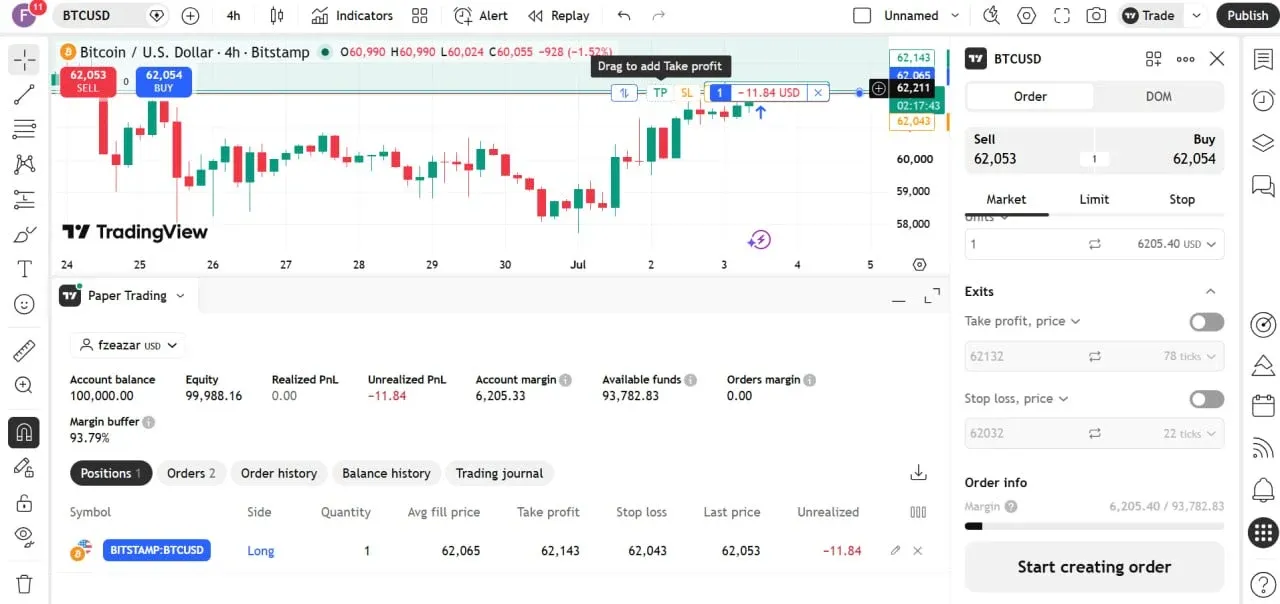Open the 4h interval dropdown

point(233,16)
